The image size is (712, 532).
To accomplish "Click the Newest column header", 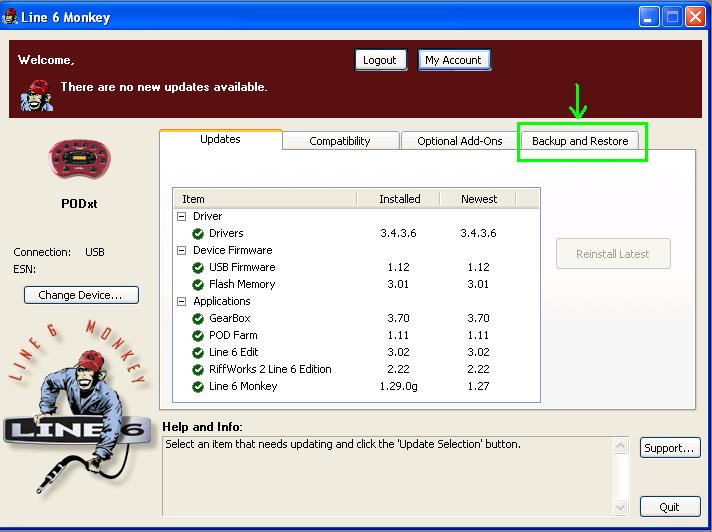I will [478, 199].
